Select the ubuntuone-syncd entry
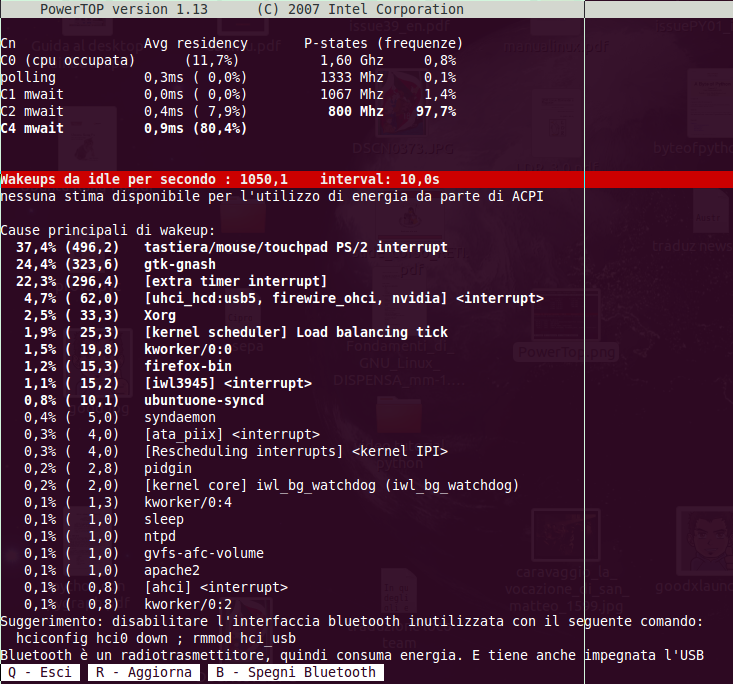 (204, 400)
